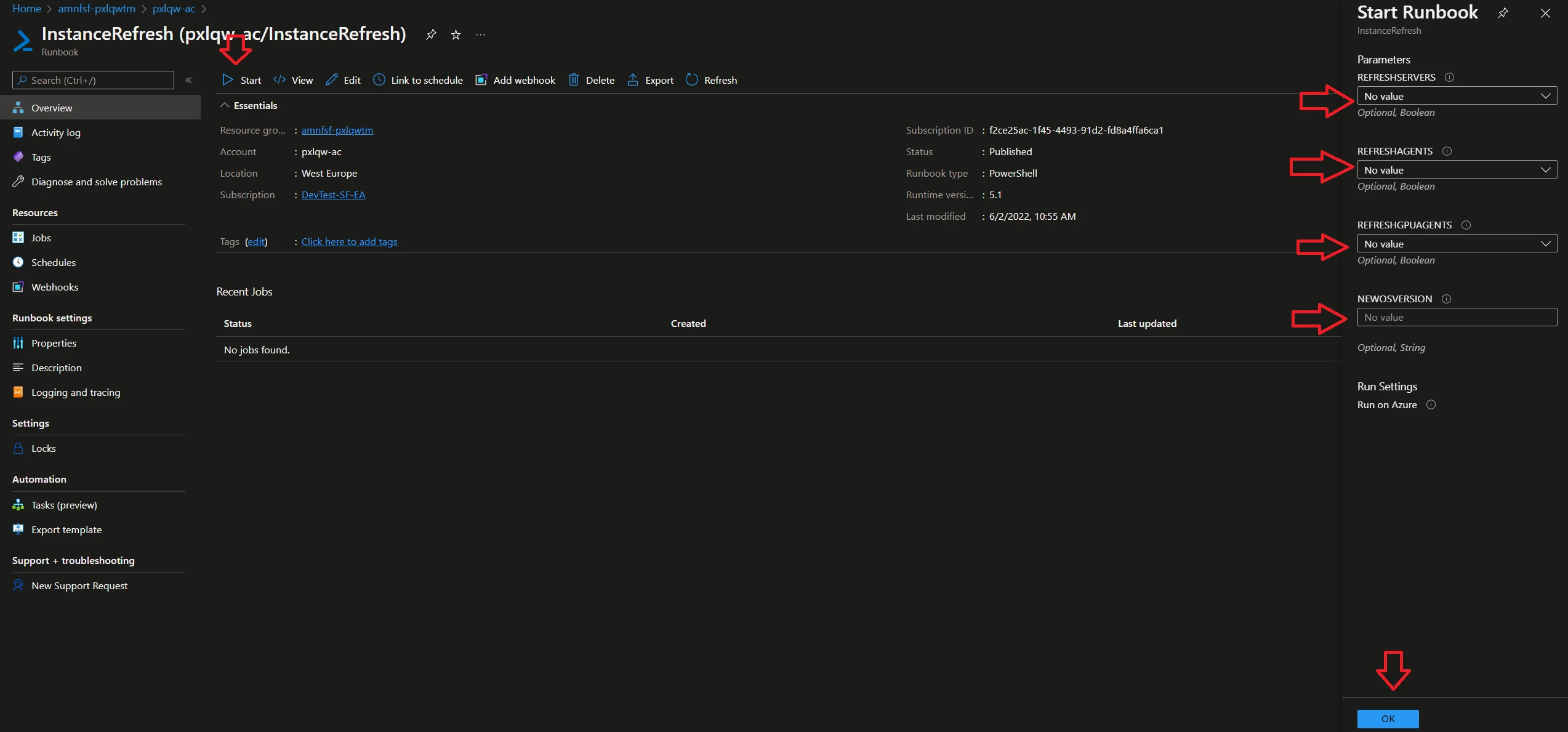Open REFRESHGPUAGENTS value dropdown

coord(1457,244)
